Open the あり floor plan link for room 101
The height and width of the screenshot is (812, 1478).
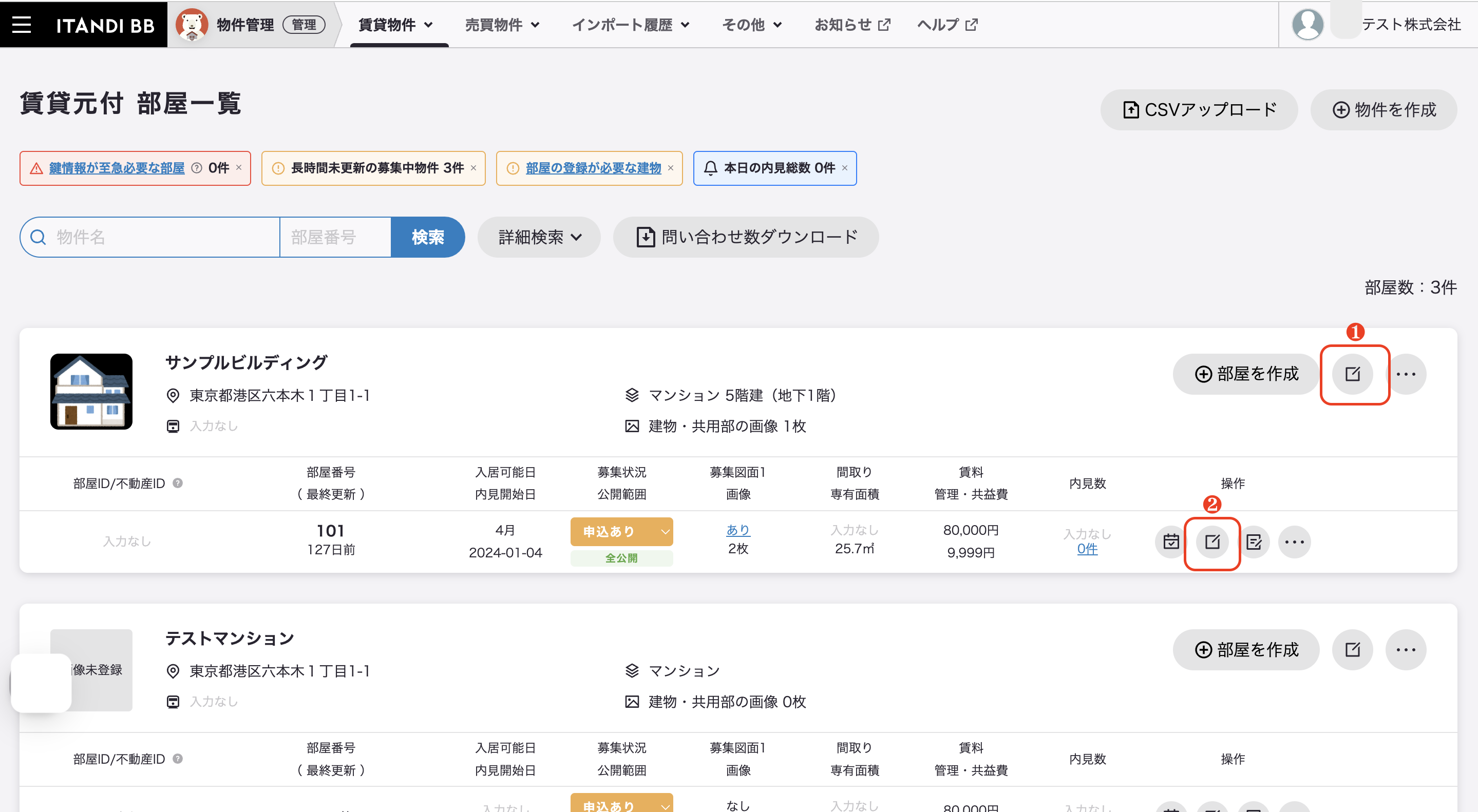click(x=738, y=530)
